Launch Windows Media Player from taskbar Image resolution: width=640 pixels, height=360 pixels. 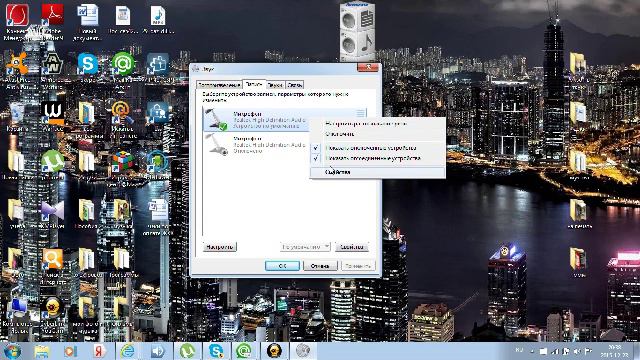pos(70,351)
